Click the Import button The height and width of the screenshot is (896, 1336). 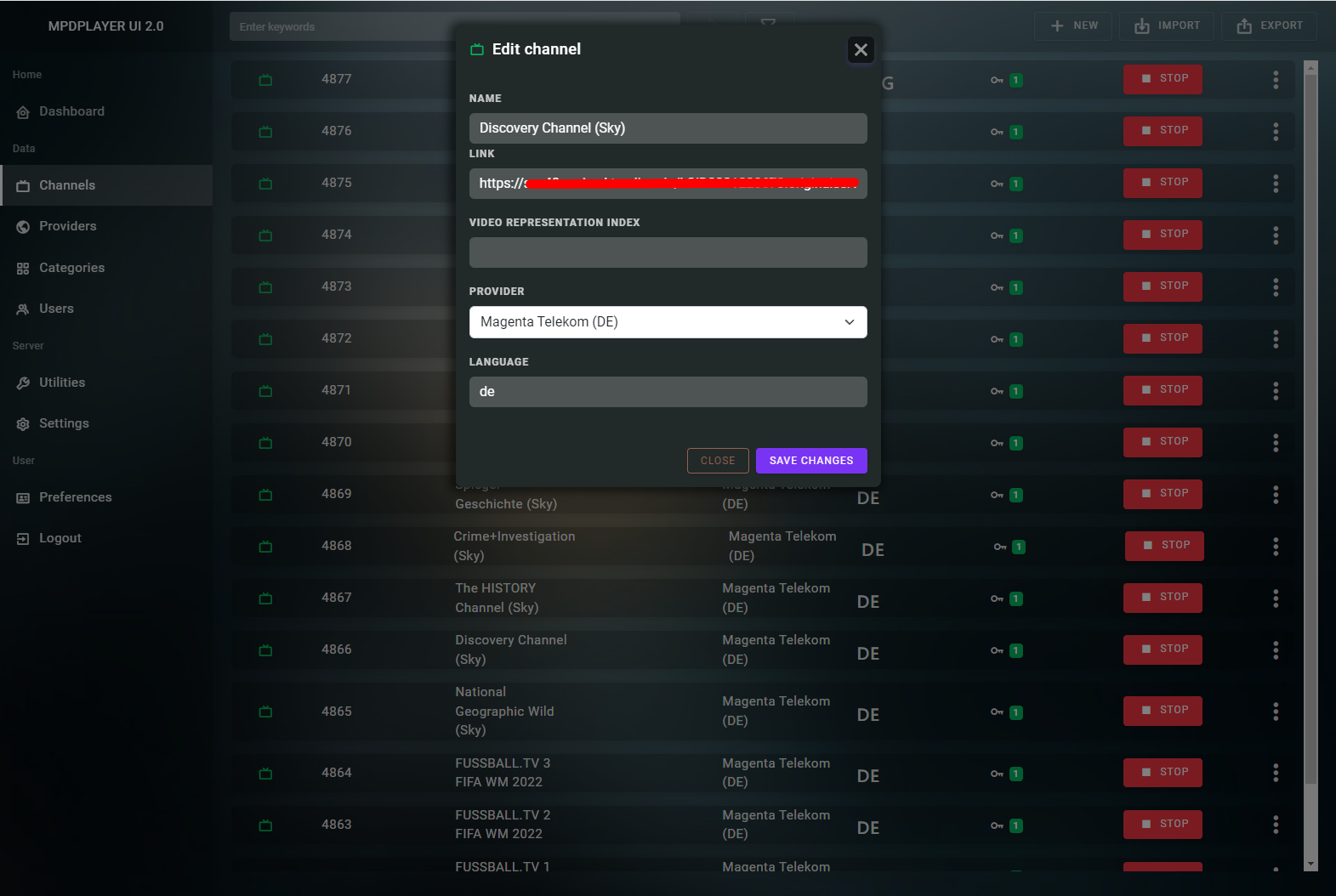[1167, 26]
